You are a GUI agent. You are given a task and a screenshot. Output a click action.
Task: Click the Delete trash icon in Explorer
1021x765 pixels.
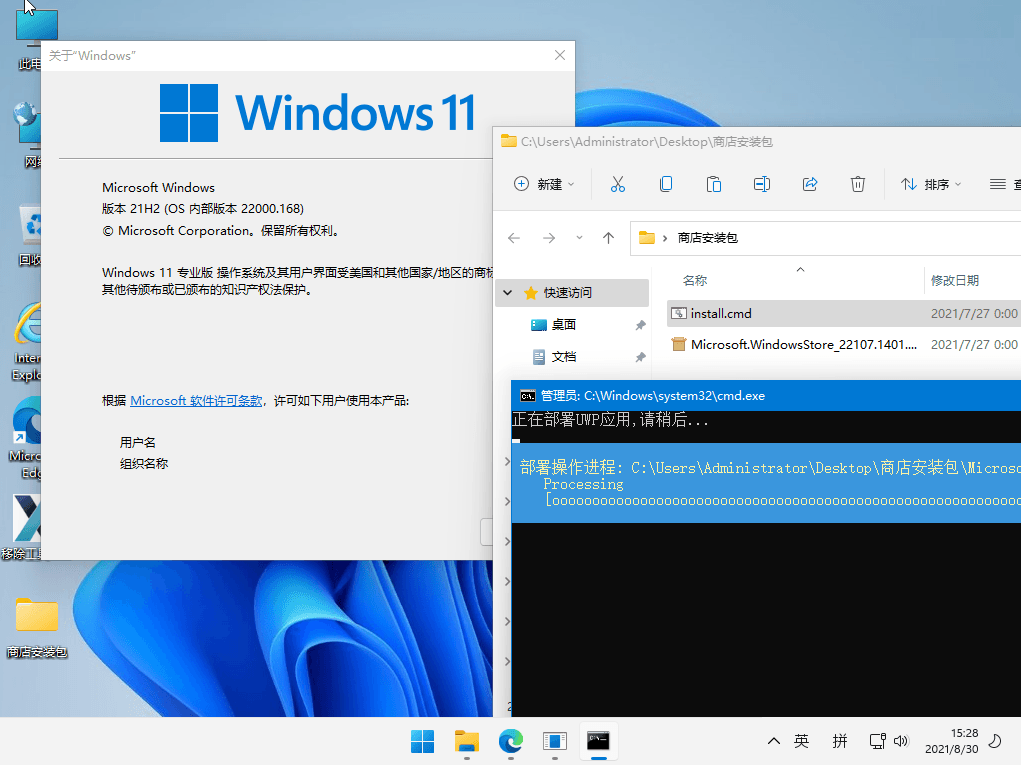[858, 184]
